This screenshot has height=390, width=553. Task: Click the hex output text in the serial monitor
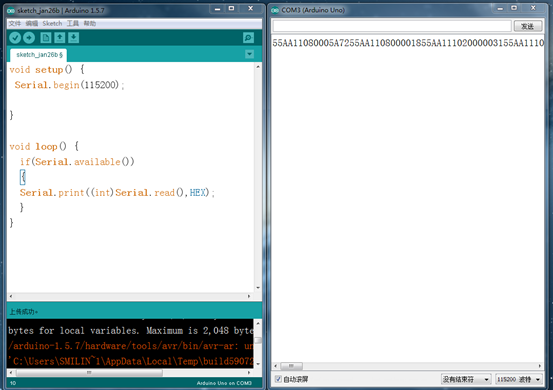(408, 43)
